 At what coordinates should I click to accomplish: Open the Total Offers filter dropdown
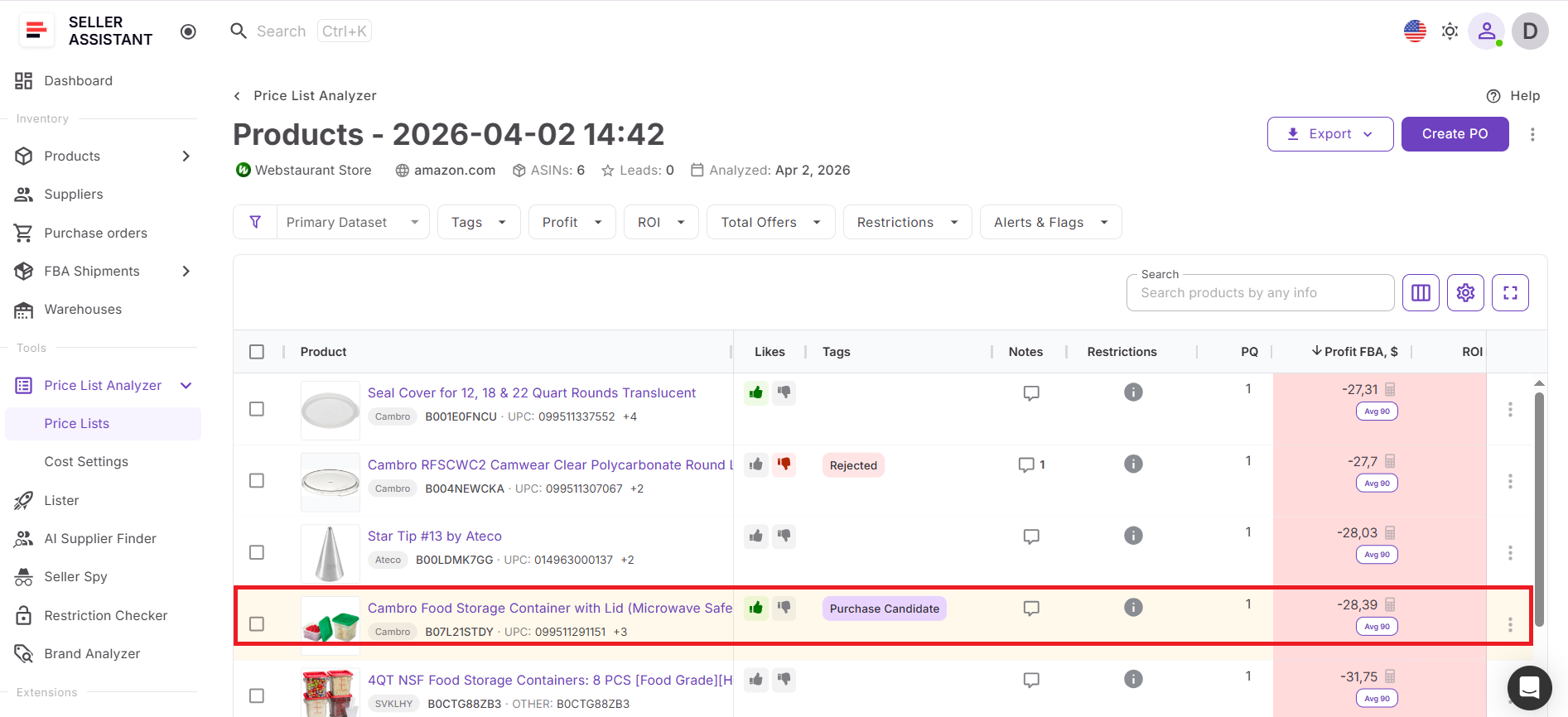click(770, 222)
